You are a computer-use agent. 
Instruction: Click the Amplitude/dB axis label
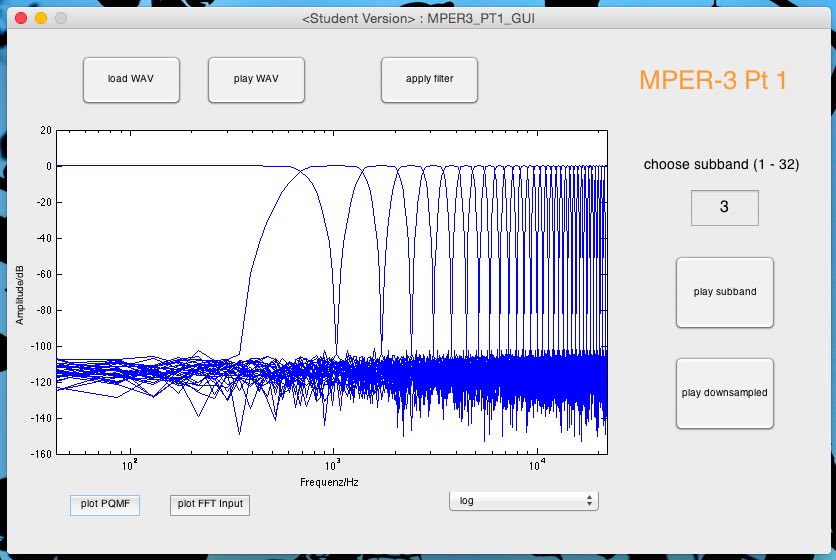20,295
